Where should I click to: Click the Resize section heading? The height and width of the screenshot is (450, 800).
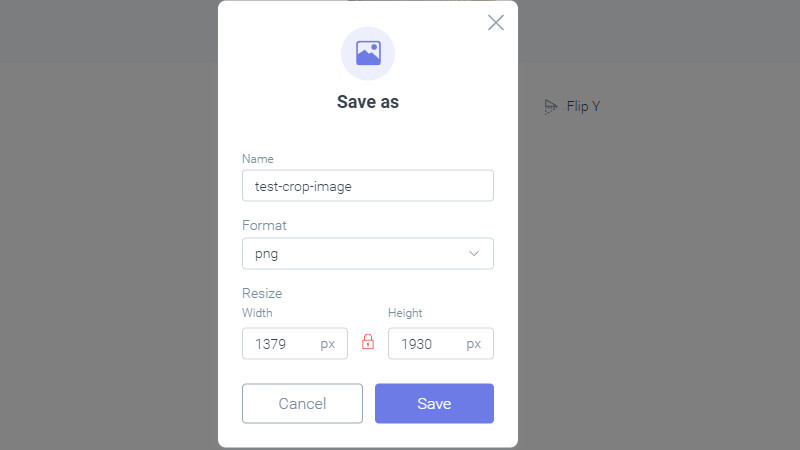(x=262, y=293)
